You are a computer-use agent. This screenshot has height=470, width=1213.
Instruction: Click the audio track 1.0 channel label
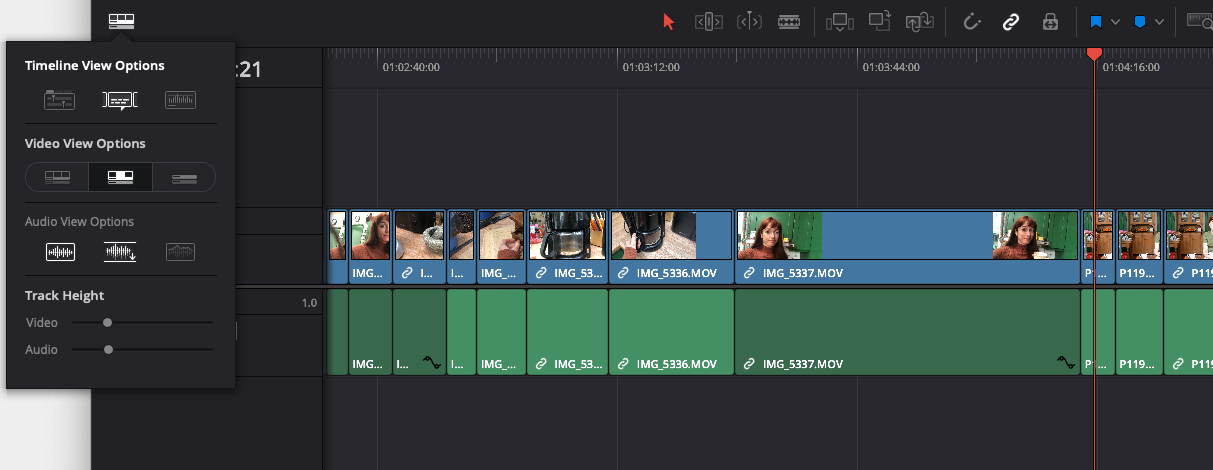[x=309, y=302]
